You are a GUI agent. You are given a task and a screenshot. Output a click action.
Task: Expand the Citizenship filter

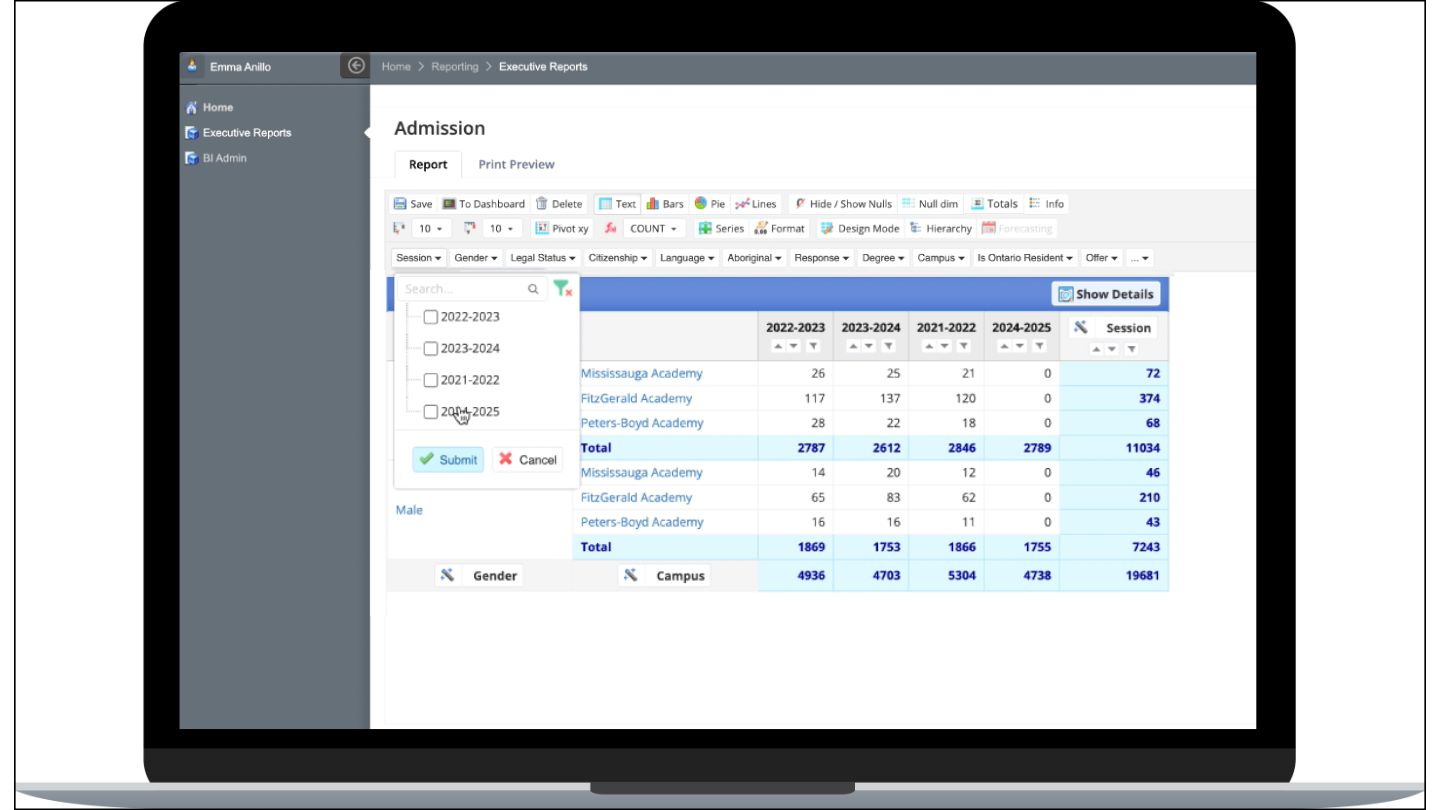(617, 257)
